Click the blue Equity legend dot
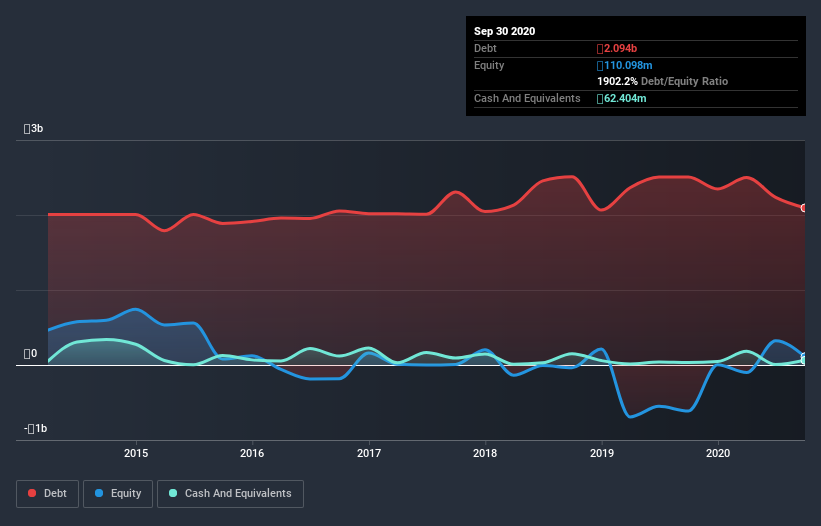 tap(99, 493)
